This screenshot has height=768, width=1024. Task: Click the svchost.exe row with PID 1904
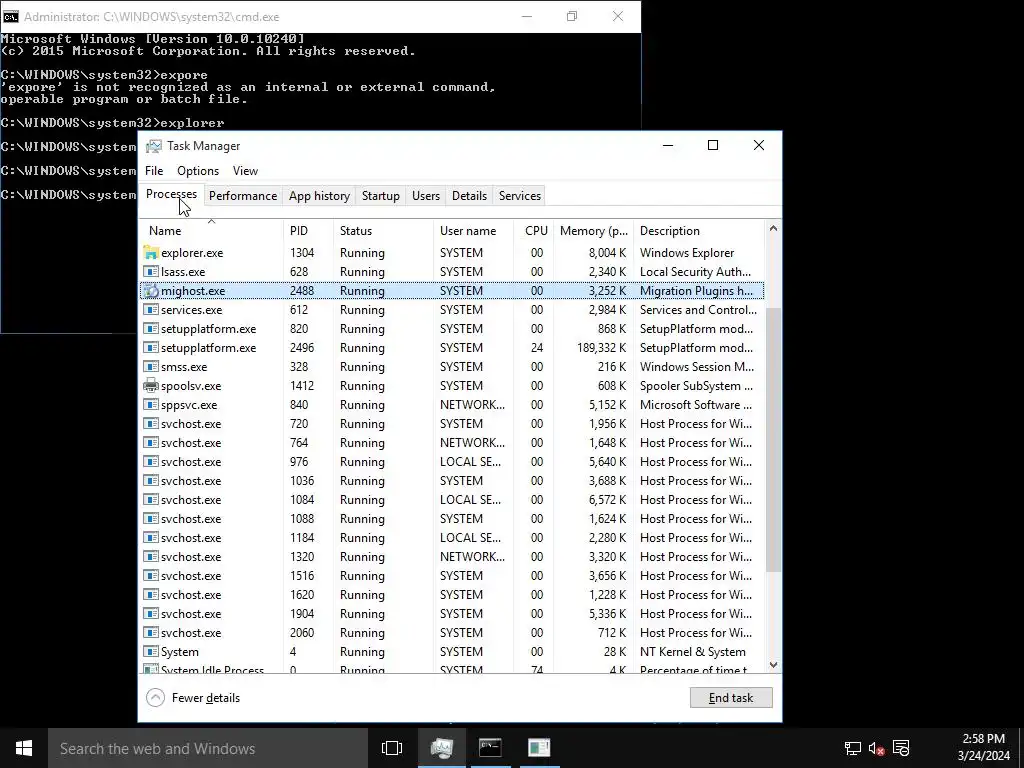[x=452, y=614]
